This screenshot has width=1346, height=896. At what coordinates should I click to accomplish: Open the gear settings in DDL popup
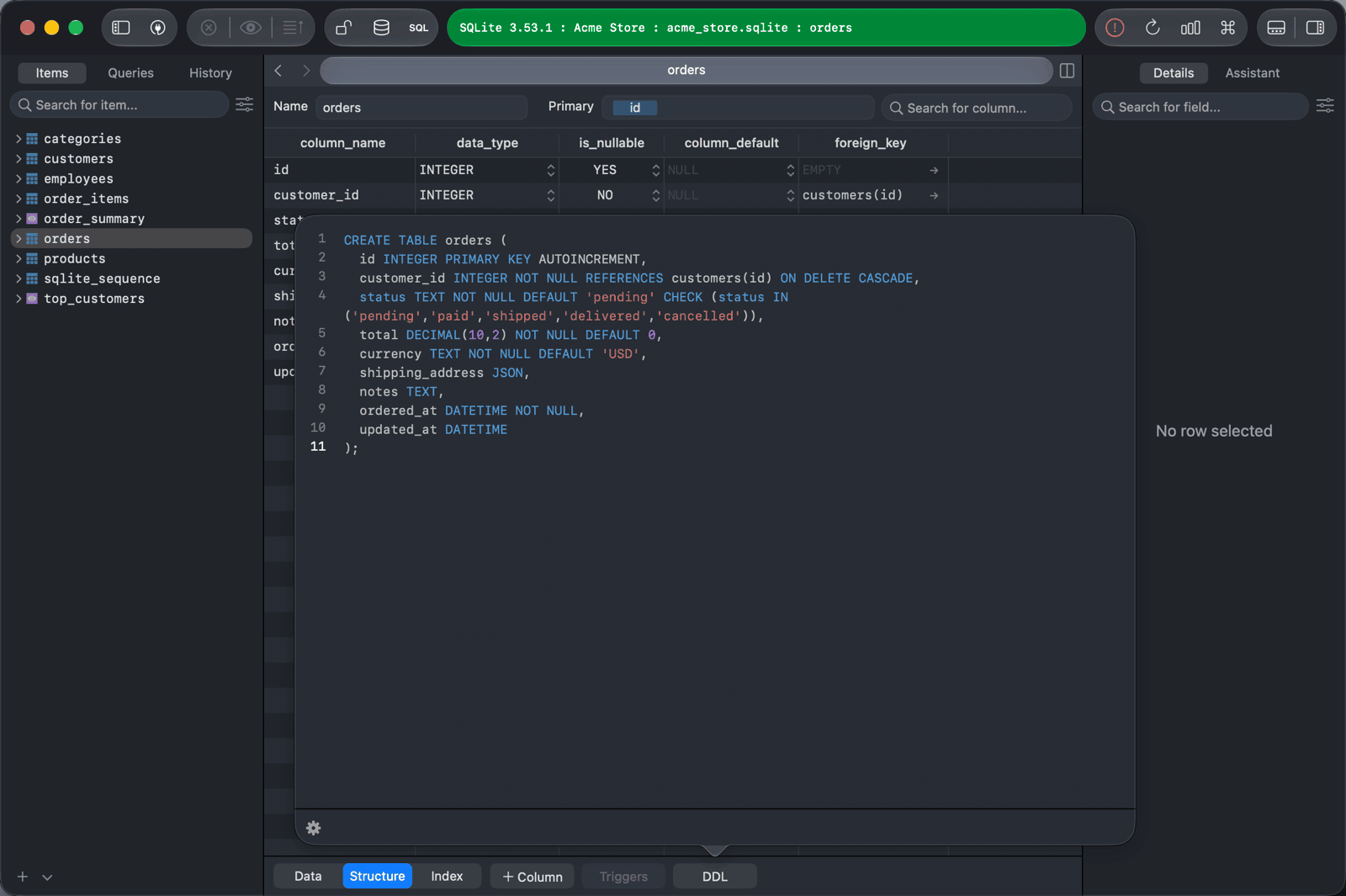click(314, 828)
